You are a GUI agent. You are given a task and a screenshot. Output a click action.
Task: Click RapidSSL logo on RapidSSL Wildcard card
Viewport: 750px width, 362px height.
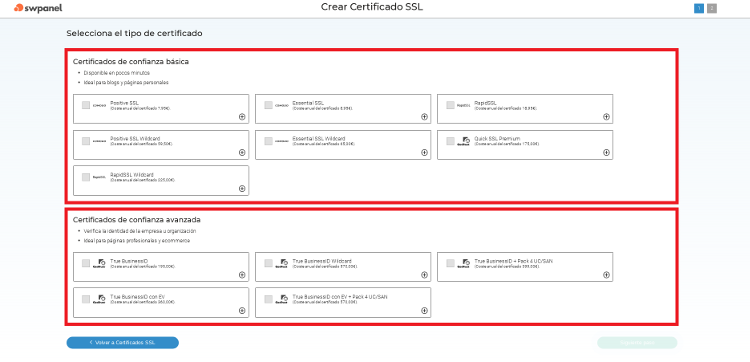(x=99, y=177)
